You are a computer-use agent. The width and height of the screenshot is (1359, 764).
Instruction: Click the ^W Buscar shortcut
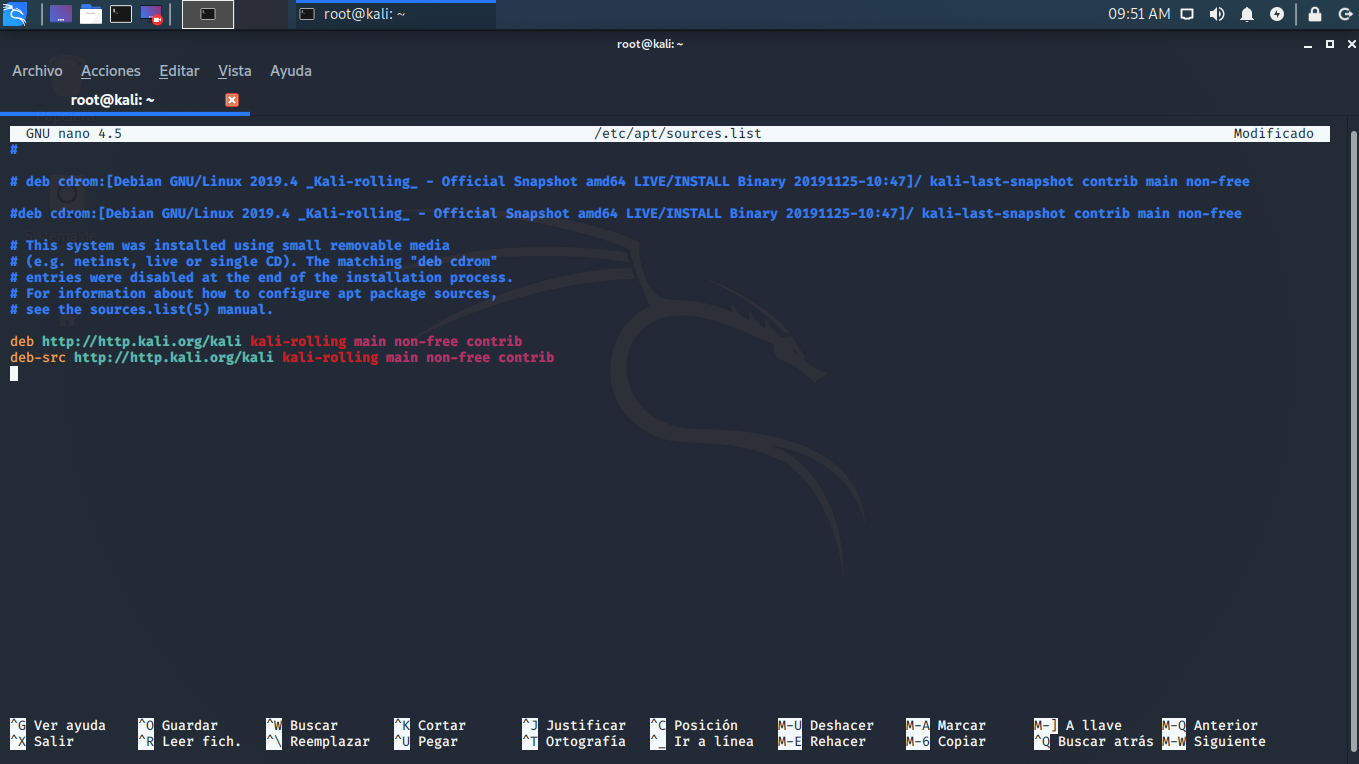(x=302, y=726)
